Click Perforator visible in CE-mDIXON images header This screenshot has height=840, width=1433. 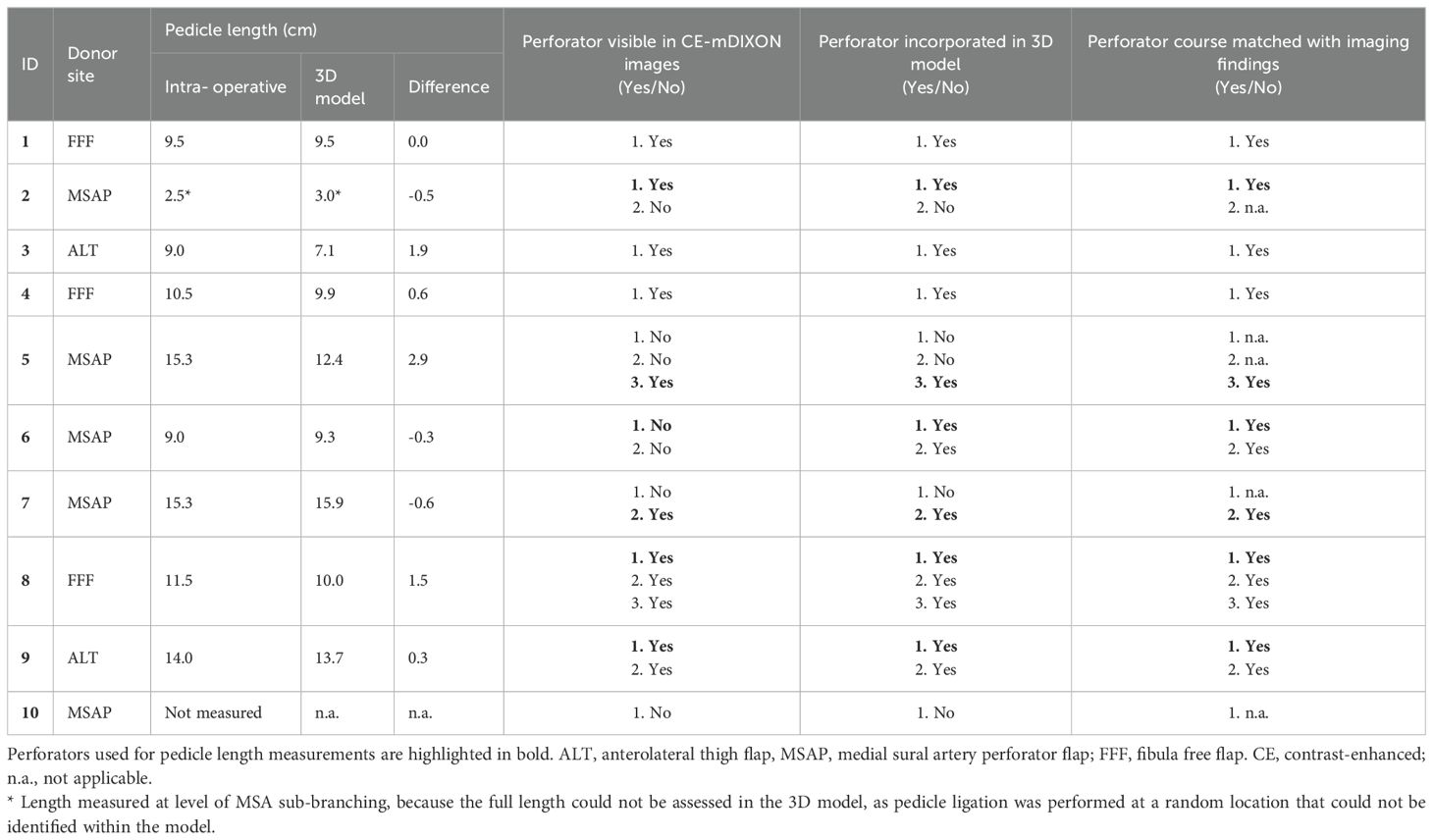click(652, 65)
